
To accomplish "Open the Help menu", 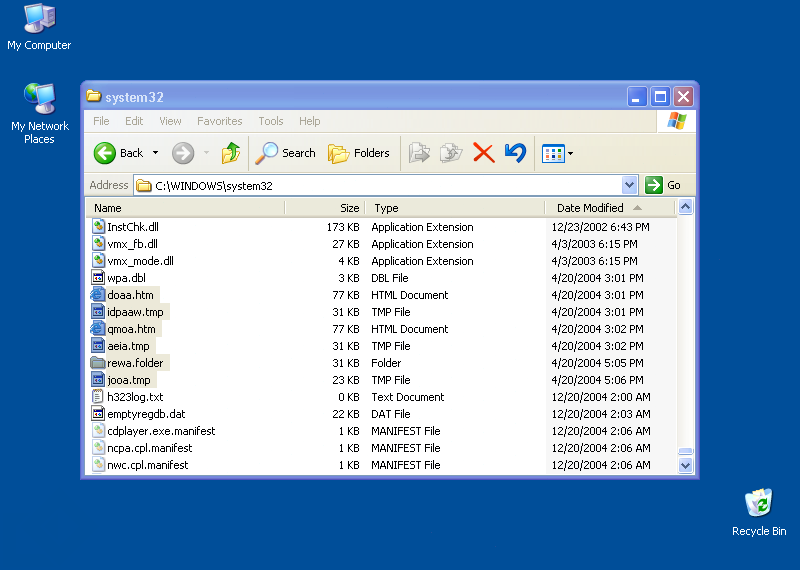I will point(310,121).
